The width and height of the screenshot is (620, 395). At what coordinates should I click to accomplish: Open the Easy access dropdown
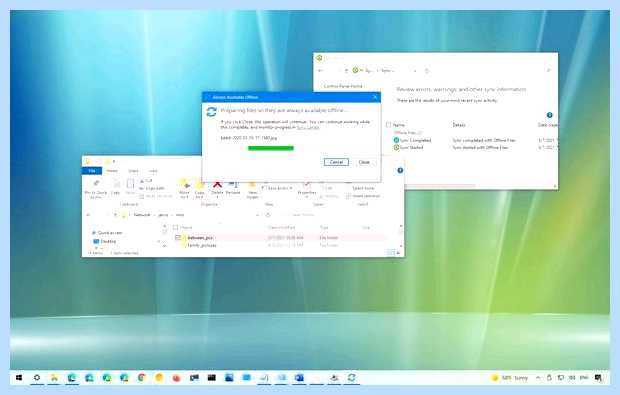click(277, 188)
